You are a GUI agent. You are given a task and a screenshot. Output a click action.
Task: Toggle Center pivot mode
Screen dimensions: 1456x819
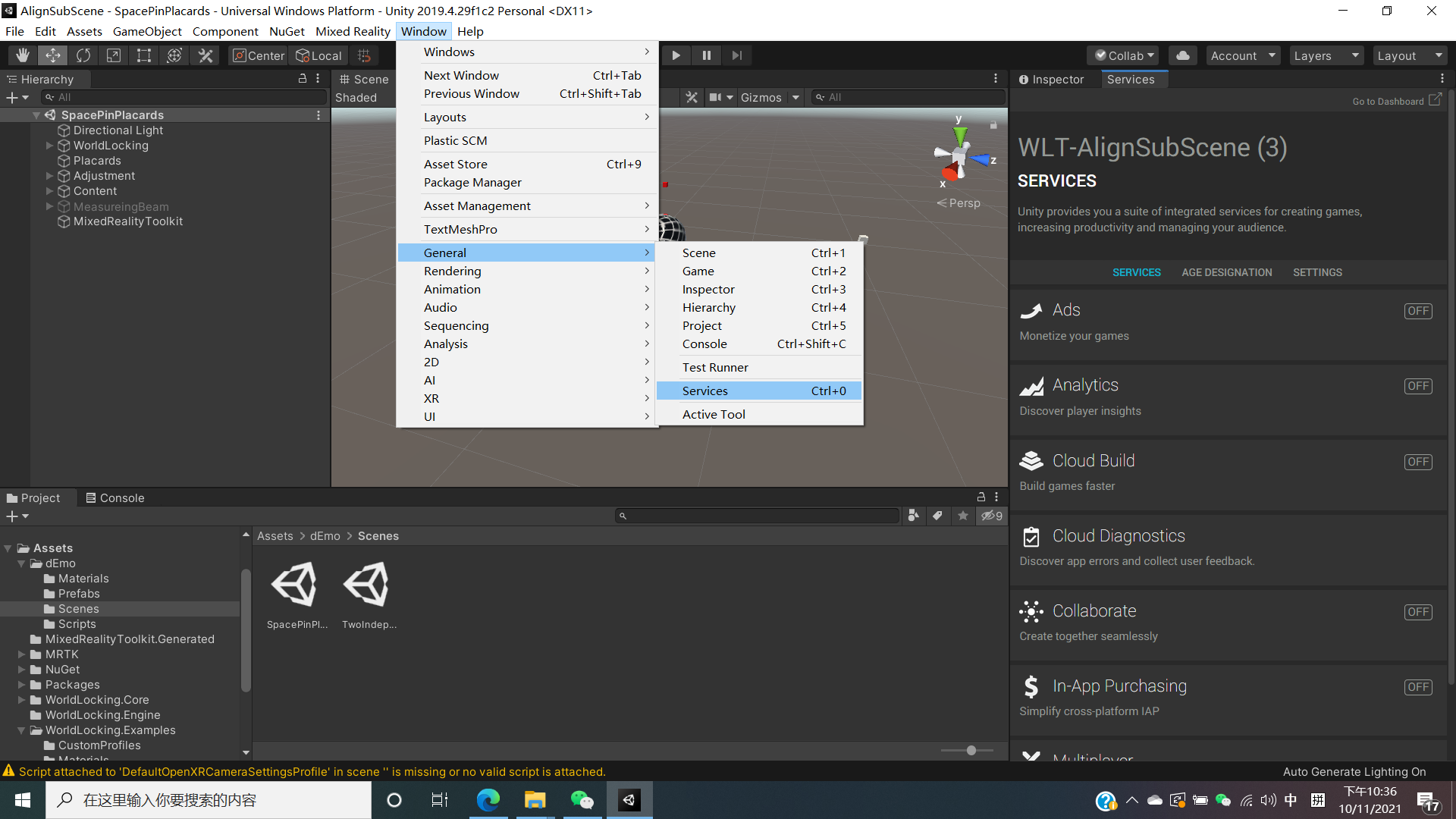[x=259, y=55]
